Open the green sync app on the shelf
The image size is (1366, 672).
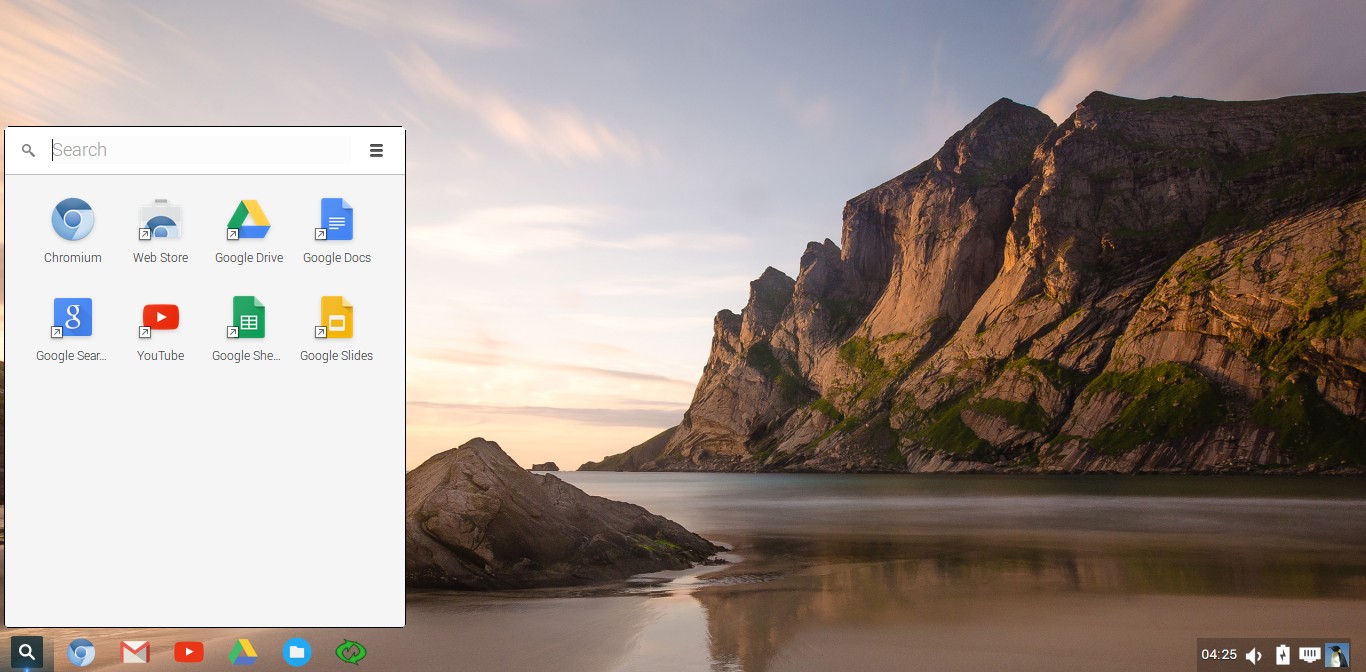[351, 653]
